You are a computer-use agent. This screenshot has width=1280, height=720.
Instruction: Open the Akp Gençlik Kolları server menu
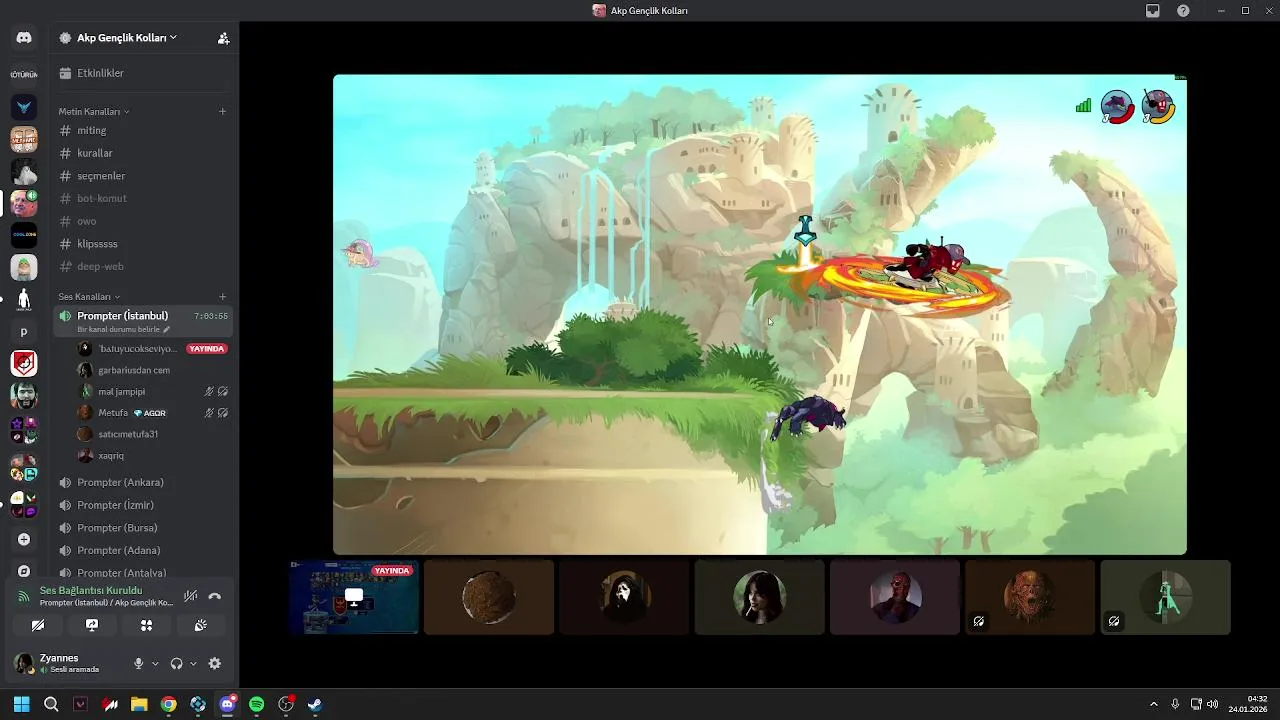click(x=127, y=38)
